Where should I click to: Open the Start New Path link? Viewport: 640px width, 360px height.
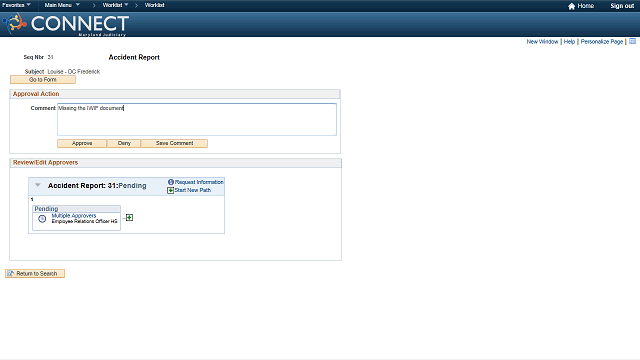tap(193, 190)
